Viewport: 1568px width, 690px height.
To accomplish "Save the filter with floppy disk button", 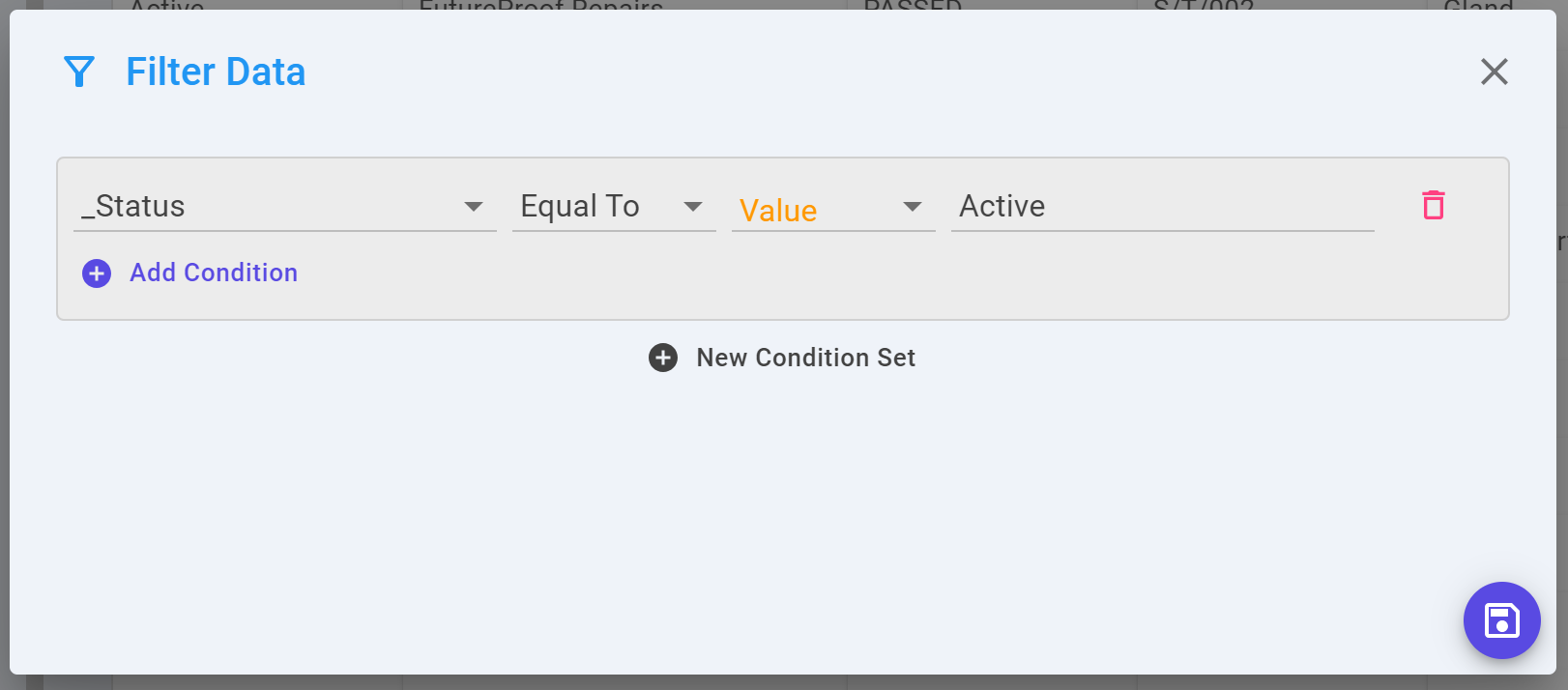I will coord(1501,620).
